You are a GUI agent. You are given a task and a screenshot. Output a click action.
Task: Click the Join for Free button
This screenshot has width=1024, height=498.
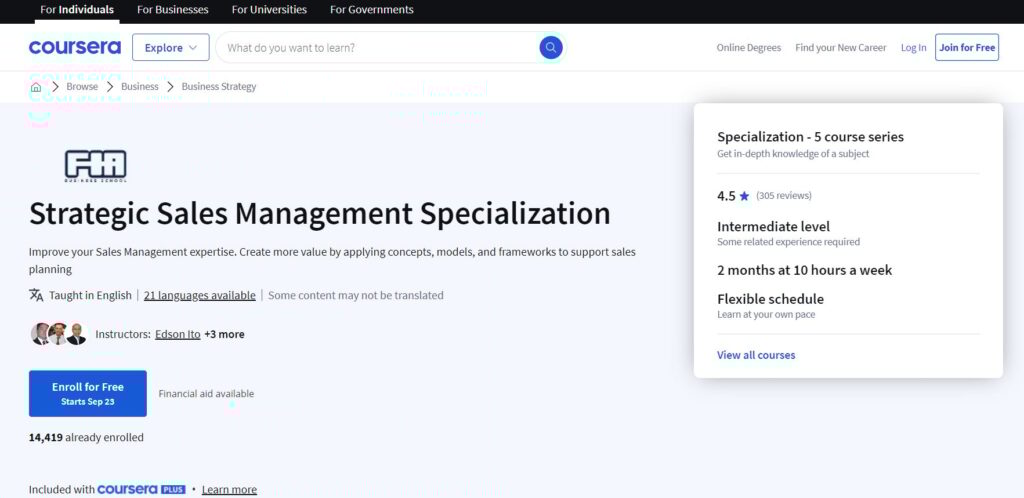967,48
